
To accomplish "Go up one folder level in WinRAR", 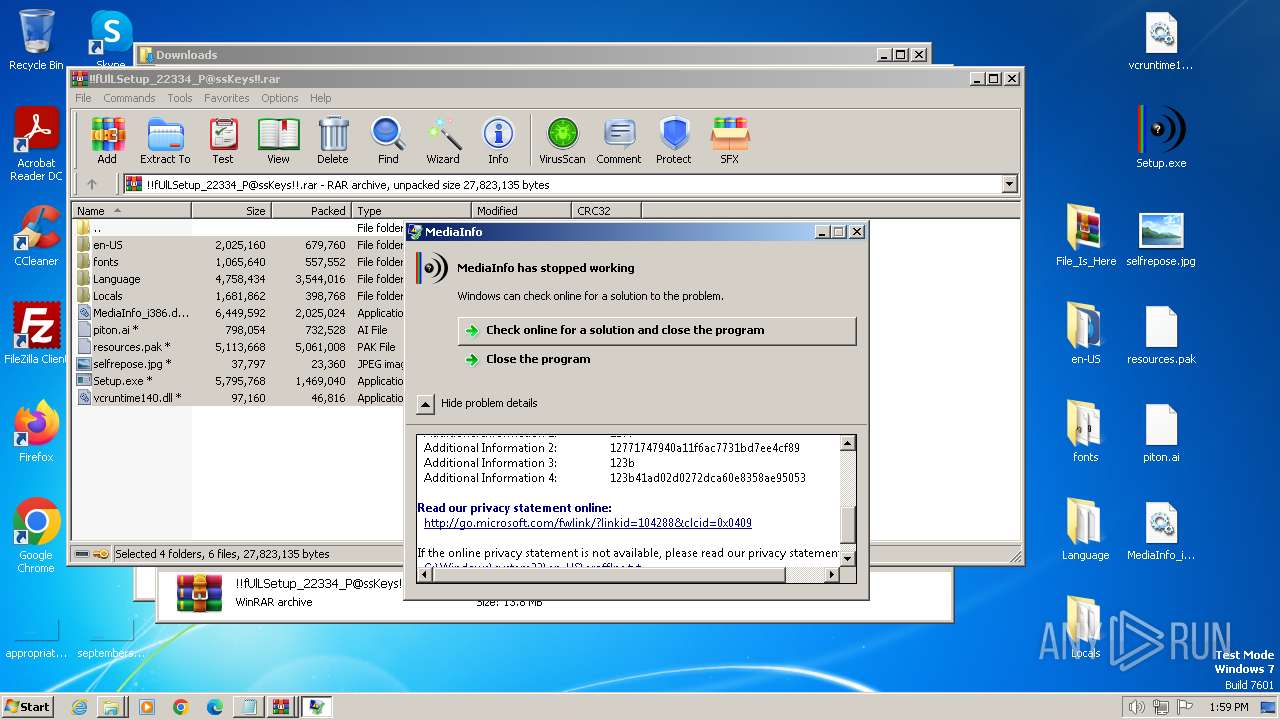I will tap(92, 184).
